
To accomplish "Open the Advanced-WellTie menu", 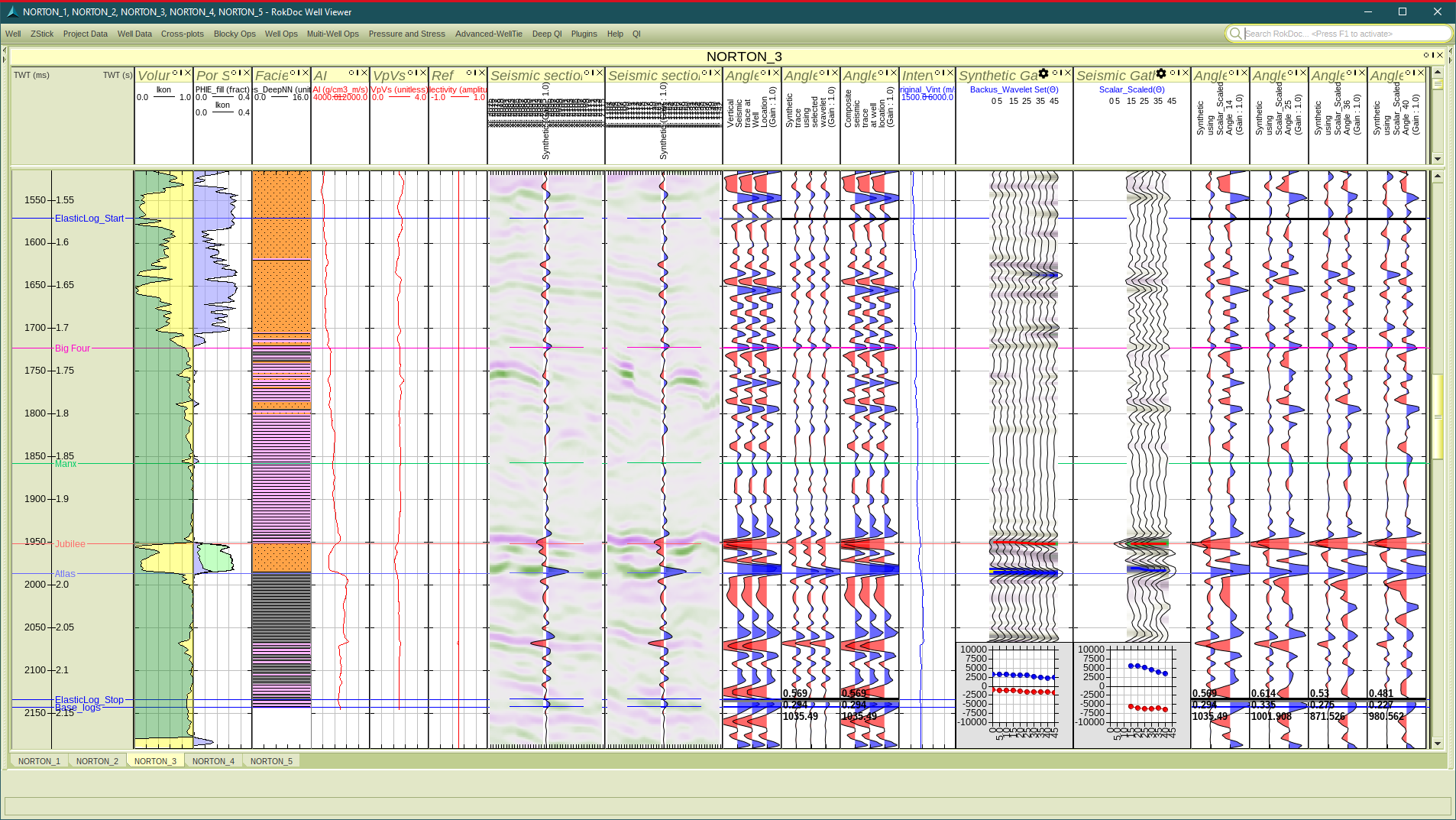I will [x=488, y=34].
